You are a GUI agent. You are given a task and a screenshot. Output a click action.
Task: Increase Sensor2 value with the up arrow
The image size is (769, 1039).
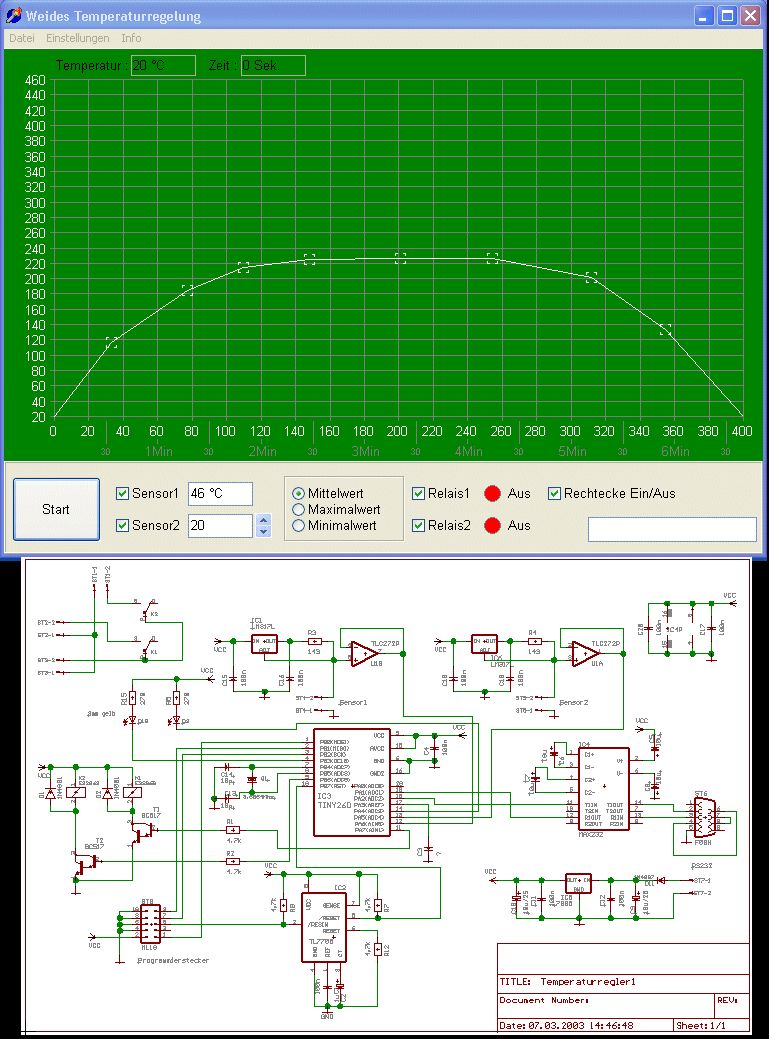tap(264, 520)
